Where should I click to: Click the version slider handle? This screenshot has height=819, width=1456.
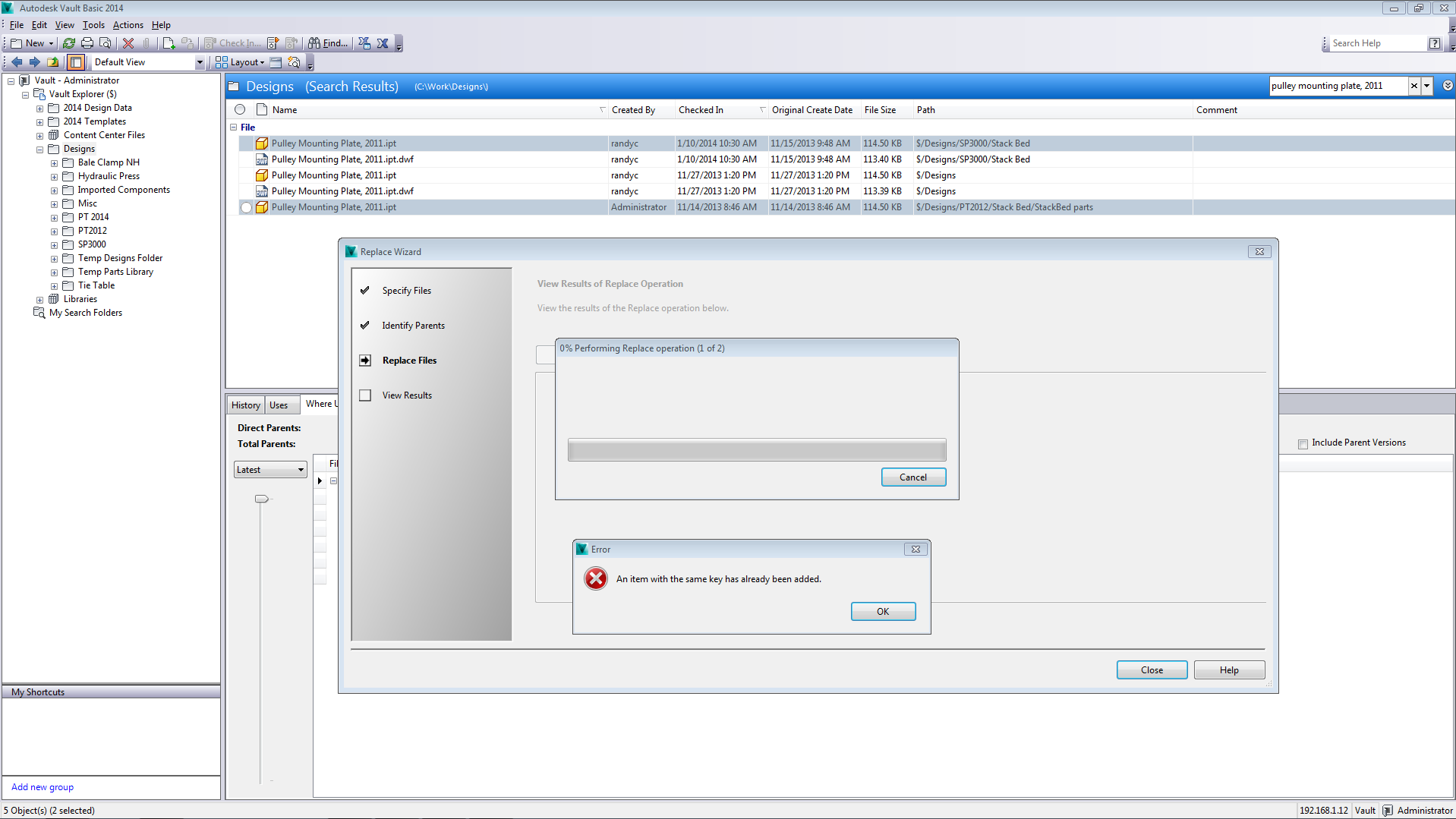click(x=261, y=499)
